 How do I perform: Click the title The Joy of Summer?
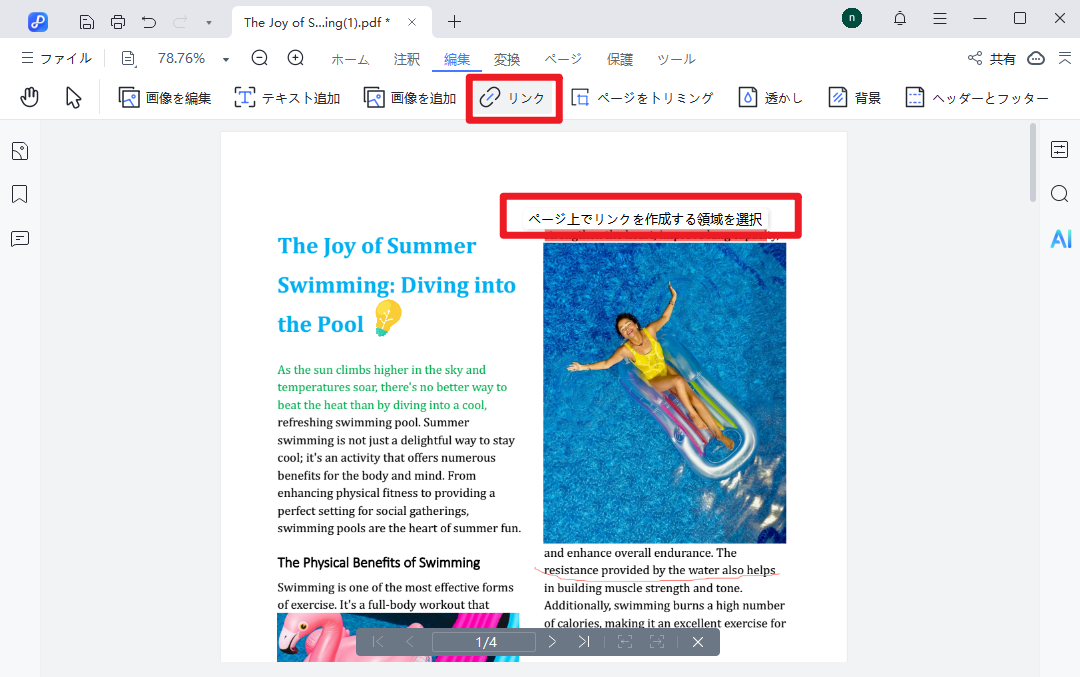377,246
